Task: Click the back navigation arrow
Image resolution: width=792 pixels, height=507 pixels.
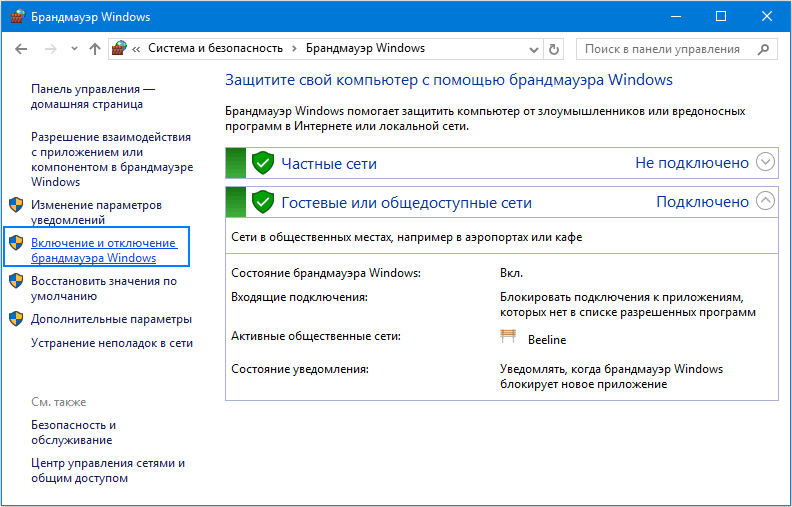Action: coord(21,49)
